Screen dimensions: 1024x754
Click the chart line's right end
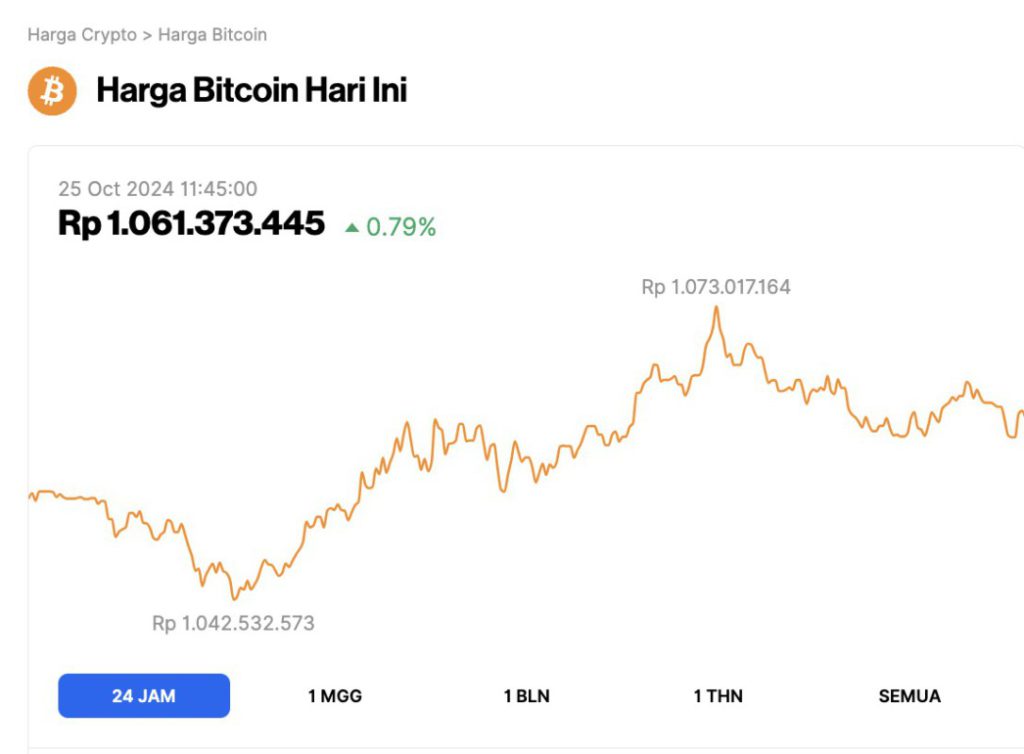1020,411
